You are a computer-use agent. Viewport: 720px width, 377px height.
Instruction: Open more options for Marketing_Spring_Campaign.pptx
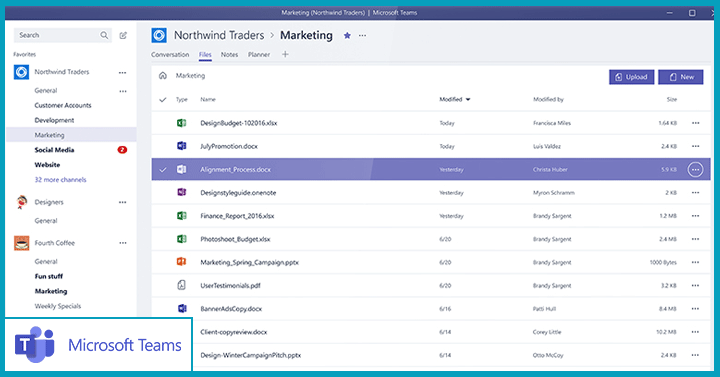[696, 262]
